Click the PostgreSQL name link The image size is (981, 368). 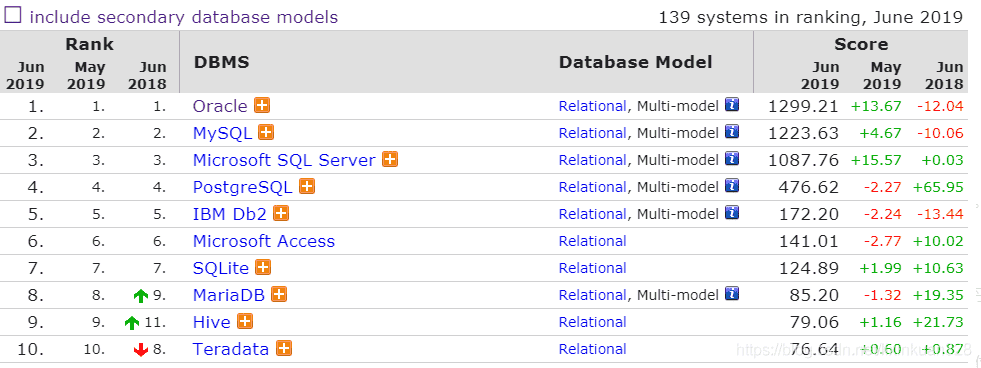click(243, 187)
